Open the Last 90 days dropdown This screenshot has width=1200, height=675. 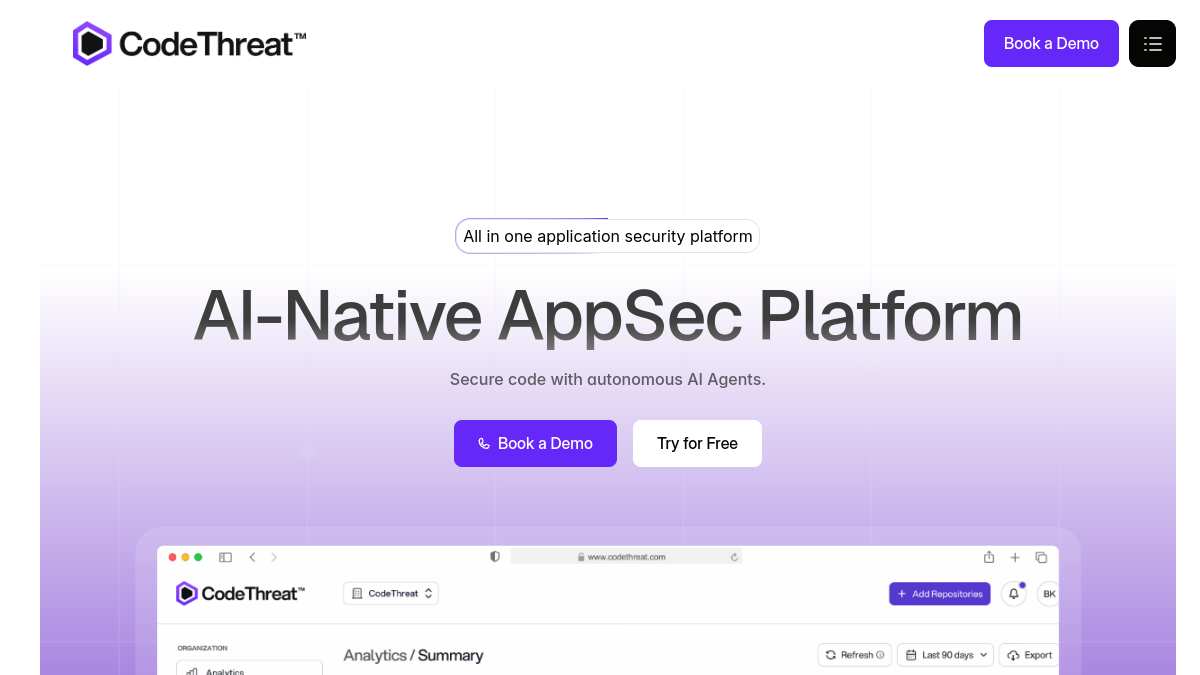pos(946,655)
